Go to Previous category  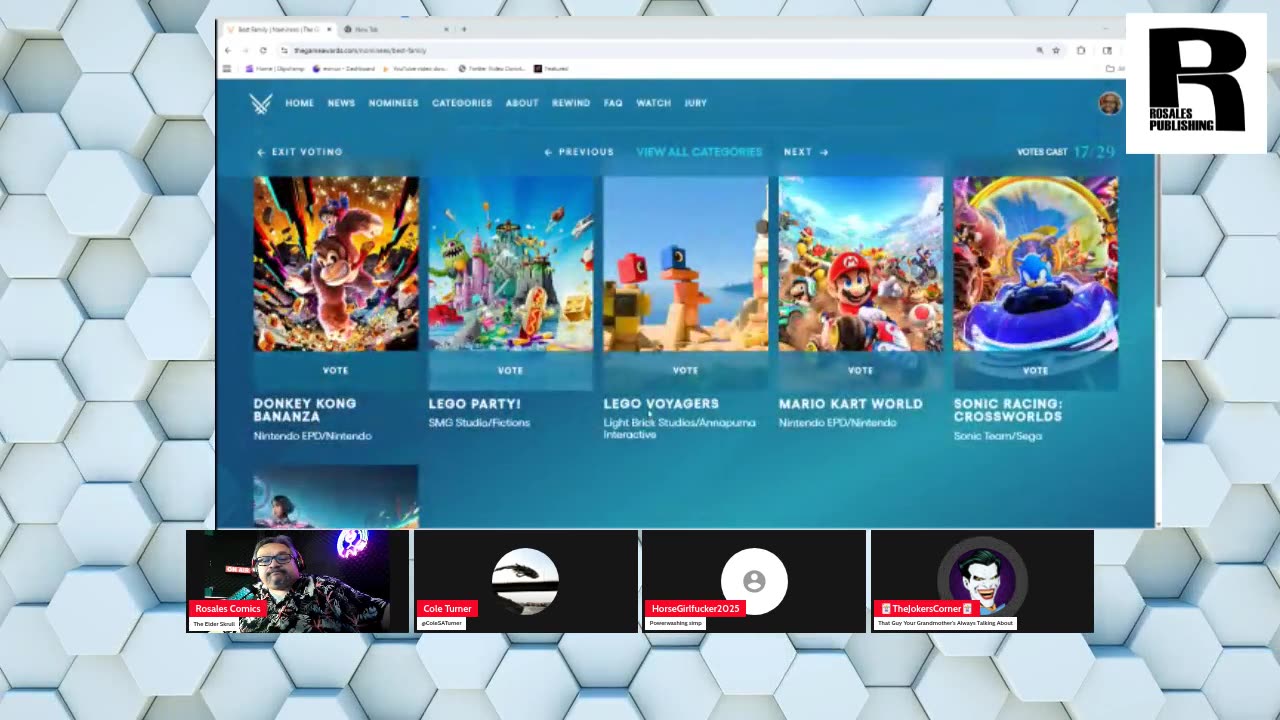[579, 152]
